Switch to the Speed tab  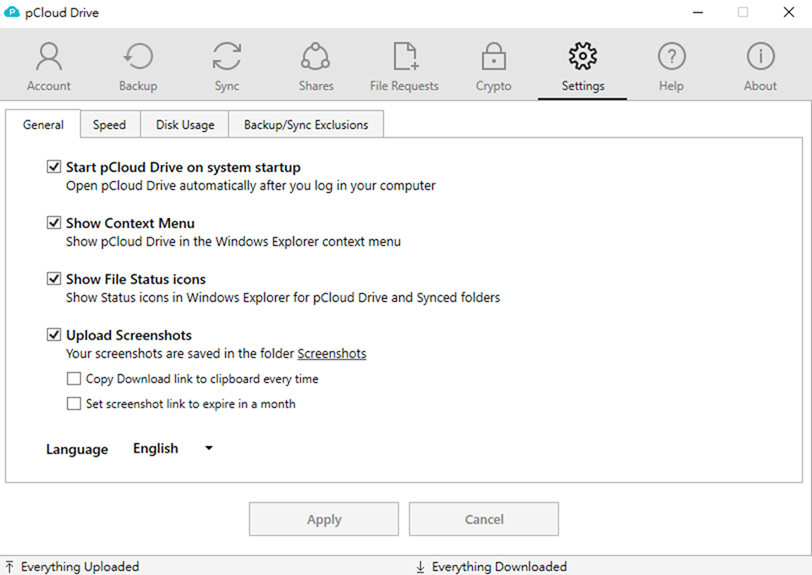pyautogui.click(x=109, y=125)
